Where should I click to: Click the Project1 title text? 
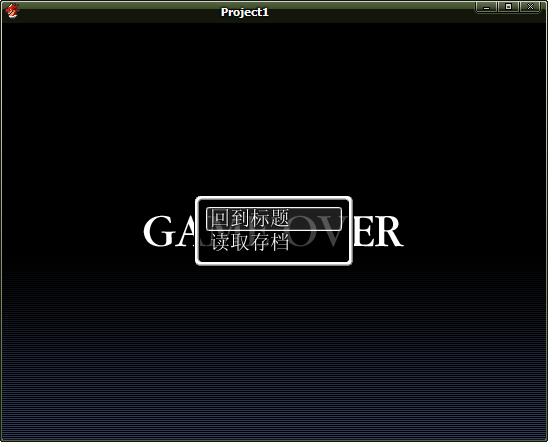pyautogui.click(x=245, y=12)
